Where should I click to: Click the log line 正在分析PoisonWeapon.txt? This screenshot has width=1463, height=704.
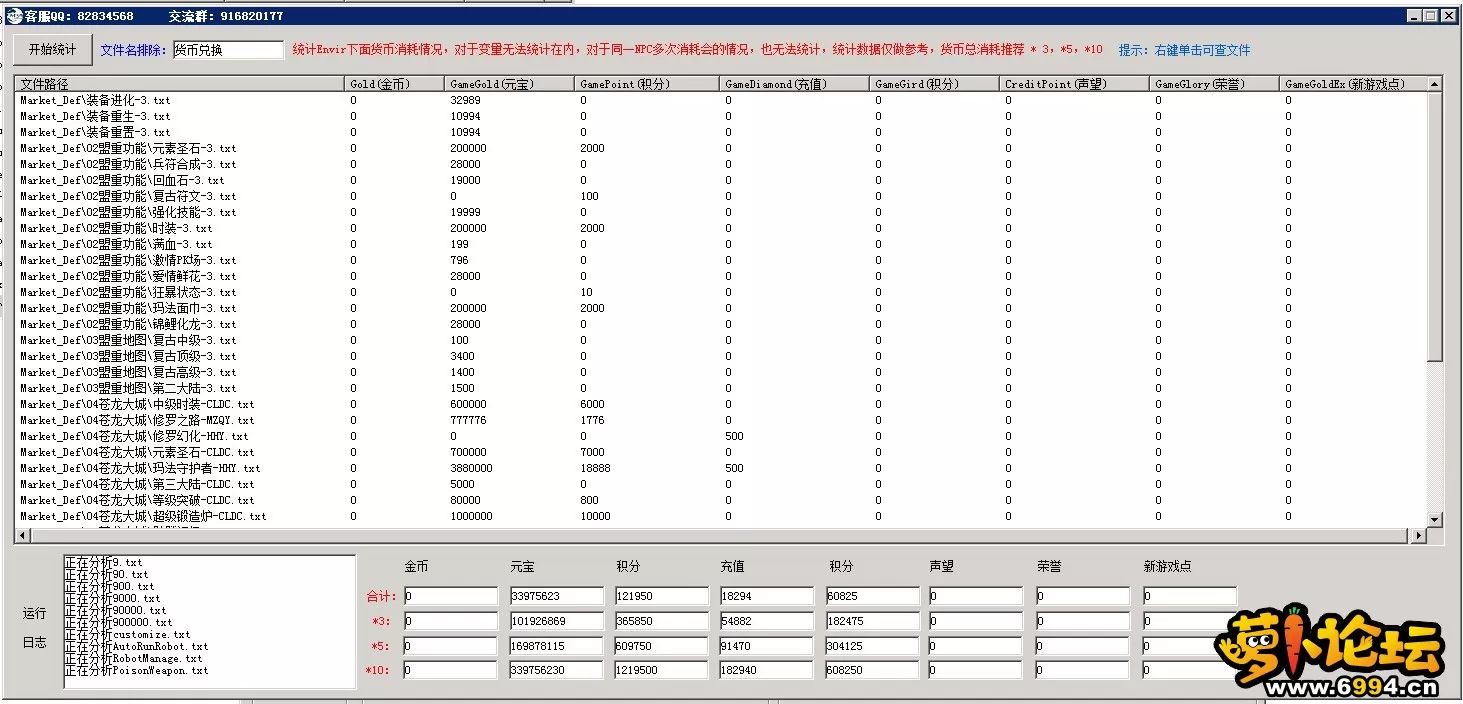click(136, 670)
